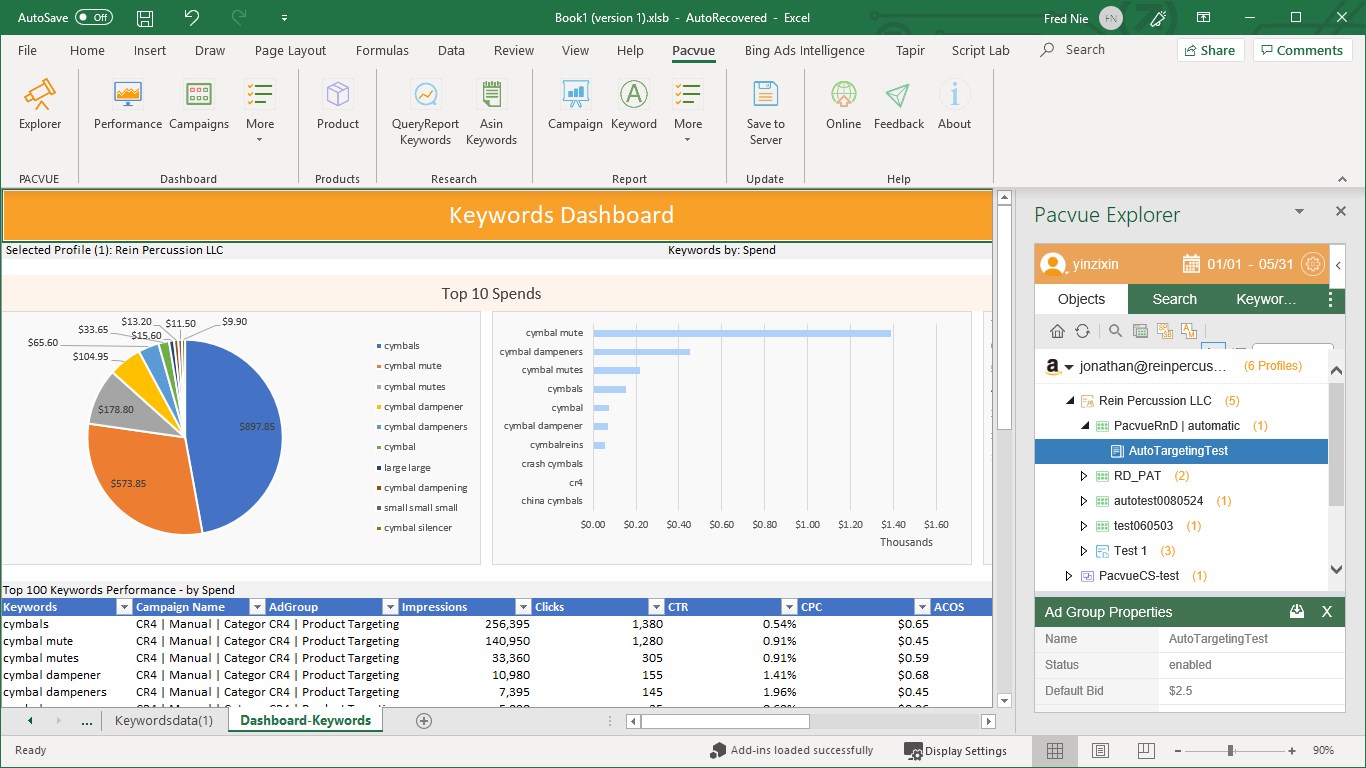This screenshot has width=1366, height=768.
Task: Undo the last action
Action: pyautogui.click(x=192, y=18)
